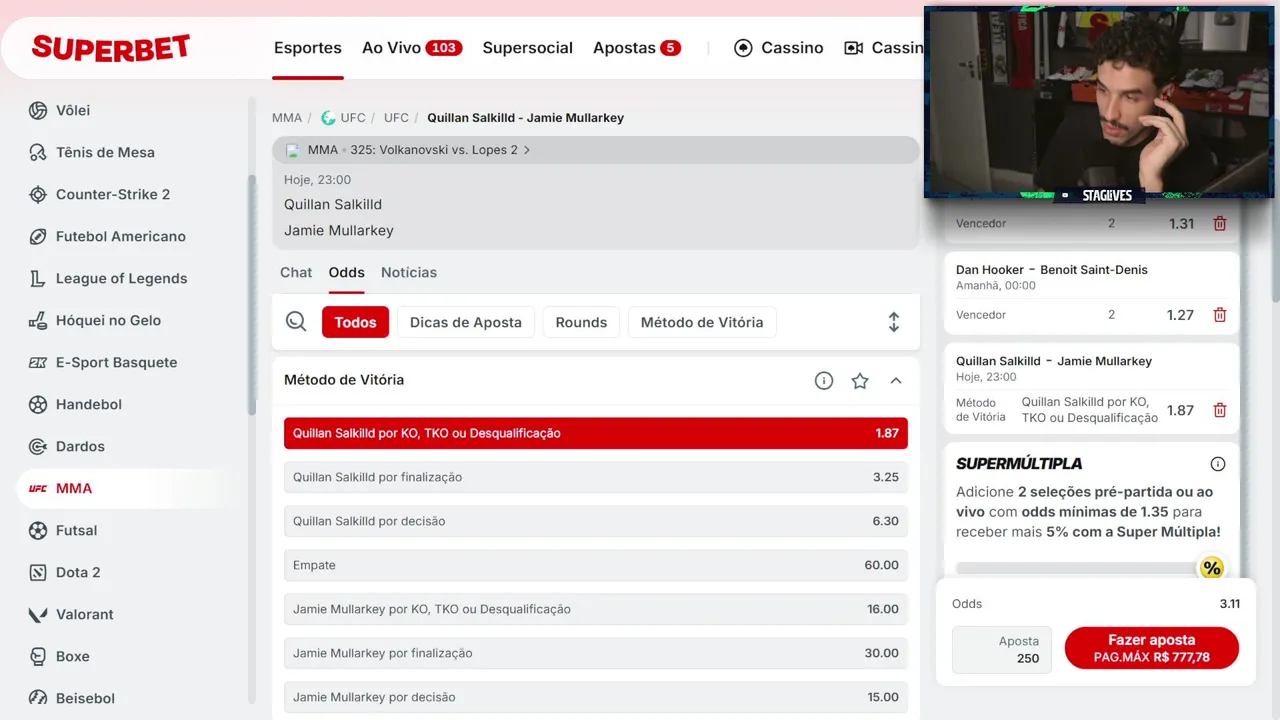Viewport: 1280px width, 720px height.
Task: Click Jamie Mullarkey fighter name in header
Action: coord(339,230)
